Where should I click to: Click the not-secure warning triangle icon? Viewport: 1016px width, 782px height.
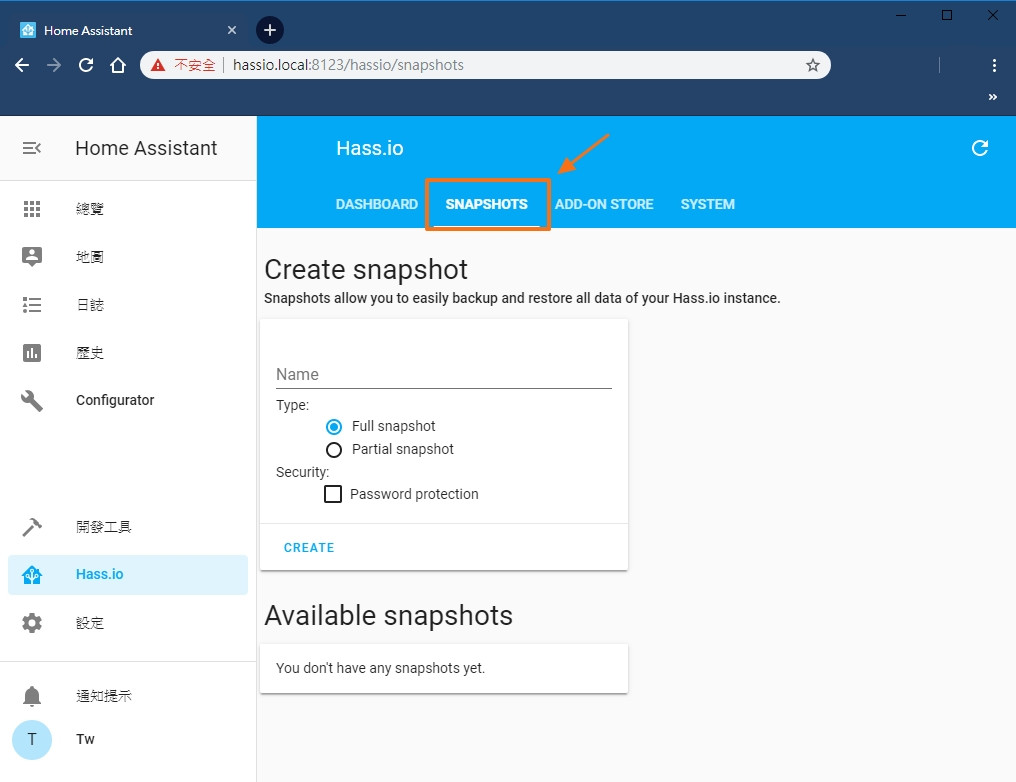[158, 65]
